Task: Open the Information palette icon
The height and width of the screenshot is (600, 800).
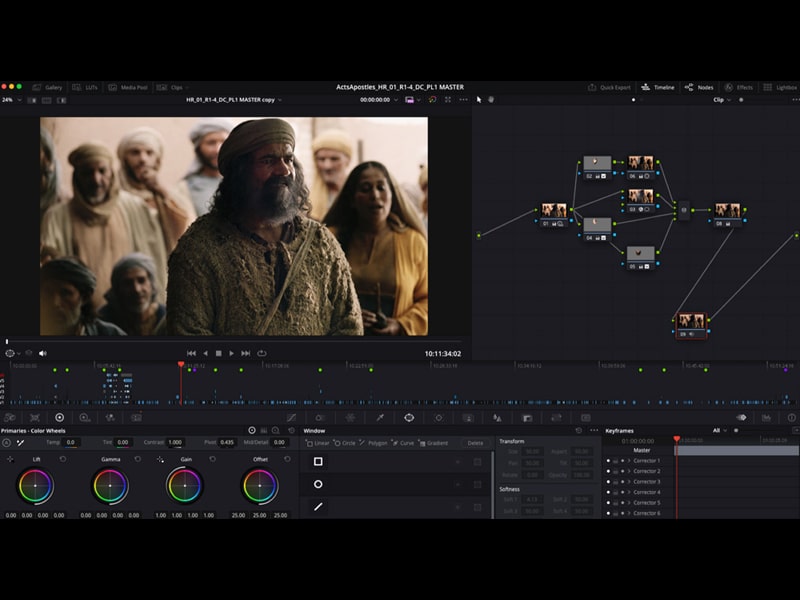Action: (x=791, y=417)
